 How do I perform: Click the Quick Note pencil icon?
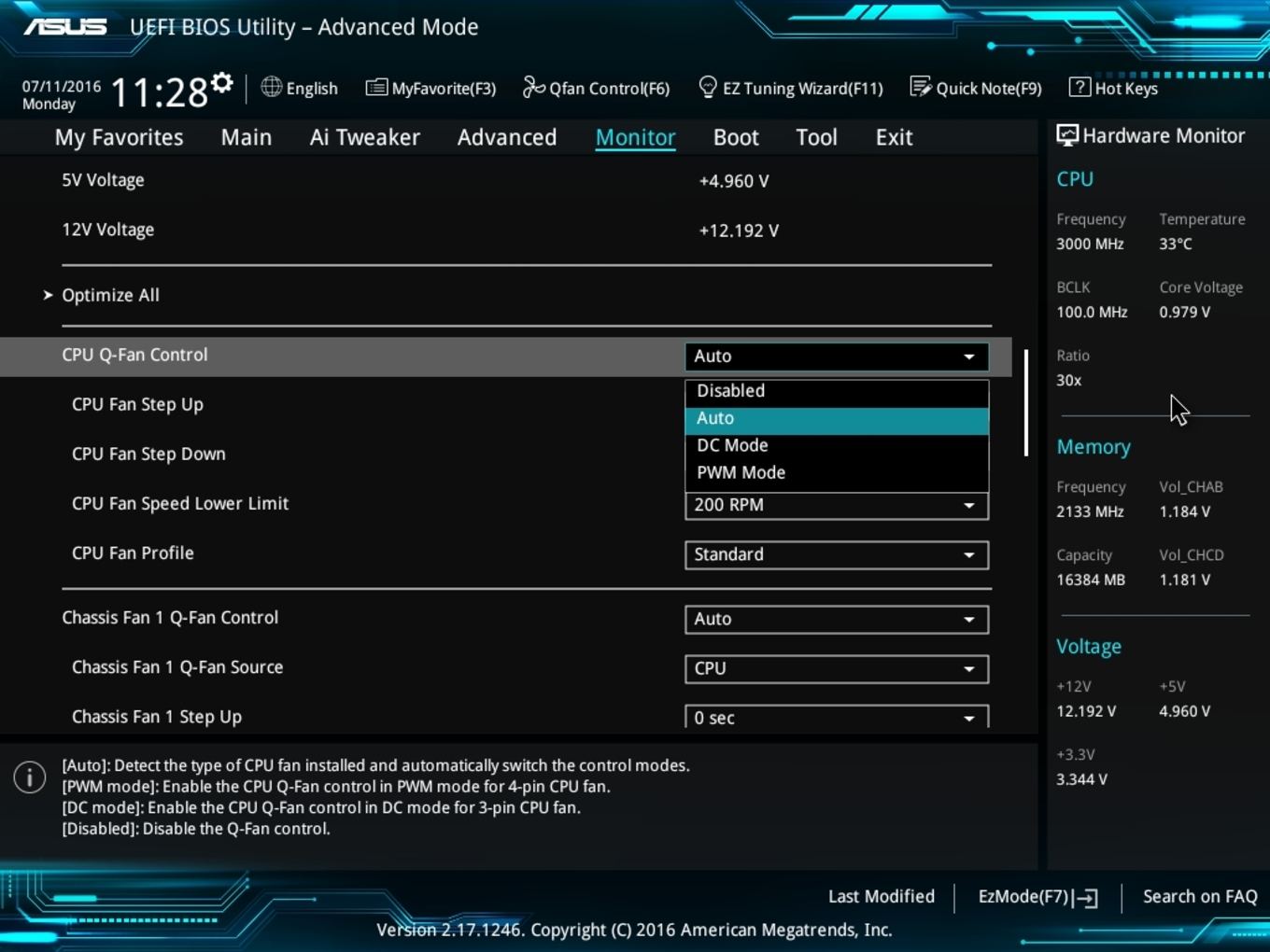pos(920,87)
